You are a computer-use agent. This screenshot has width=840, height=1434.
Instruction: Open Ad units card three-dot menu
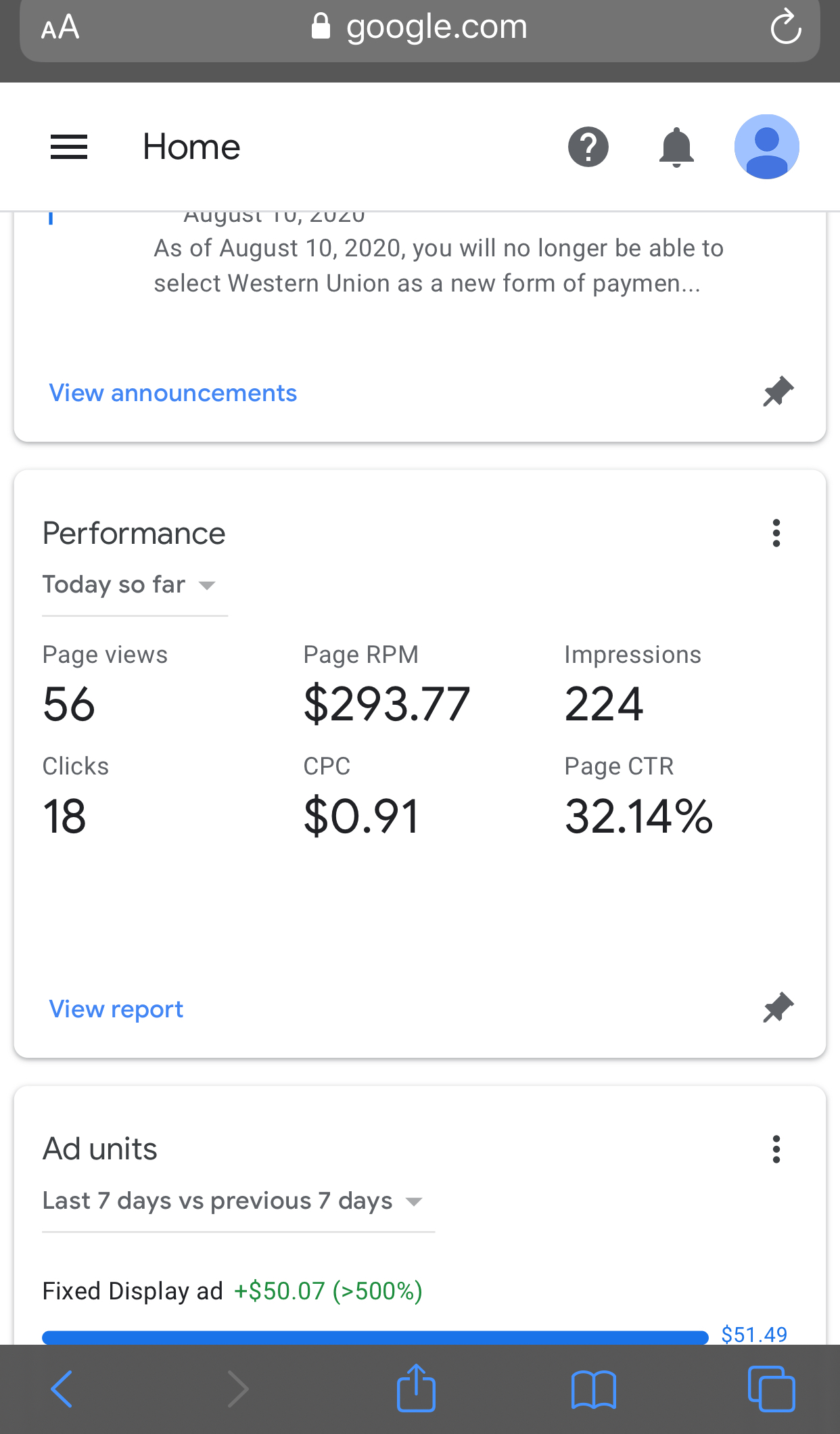(776, 1149)
